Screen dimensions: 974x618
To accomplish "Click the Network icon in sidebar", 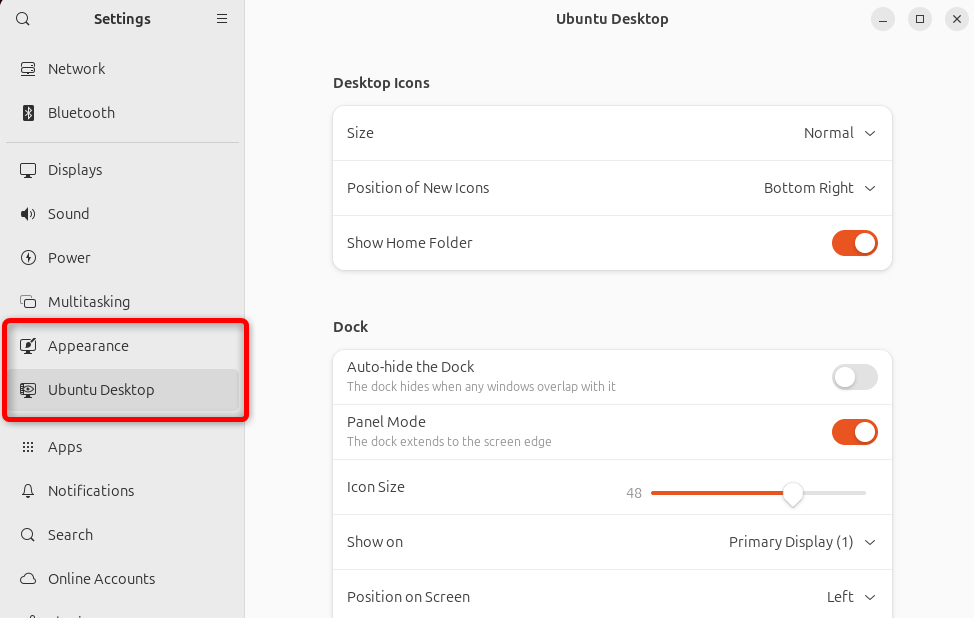I will [x=28, y=69].
